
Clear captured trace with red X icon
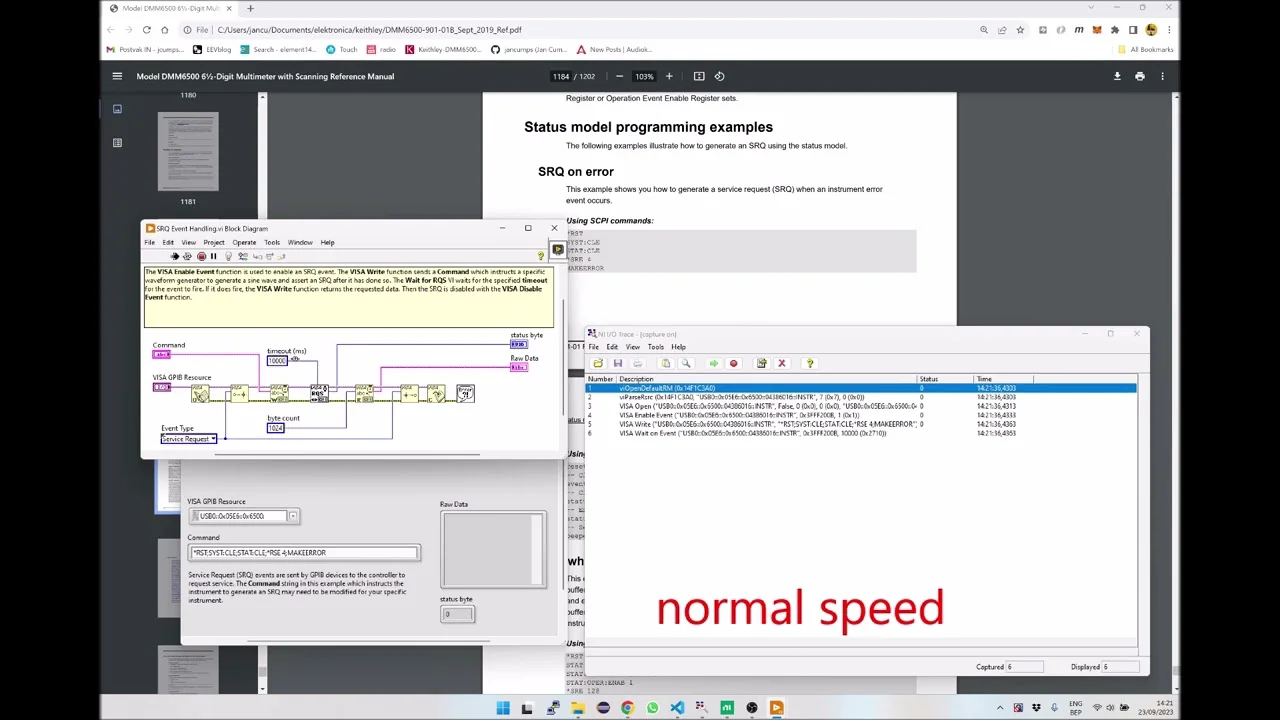(781, 363)
